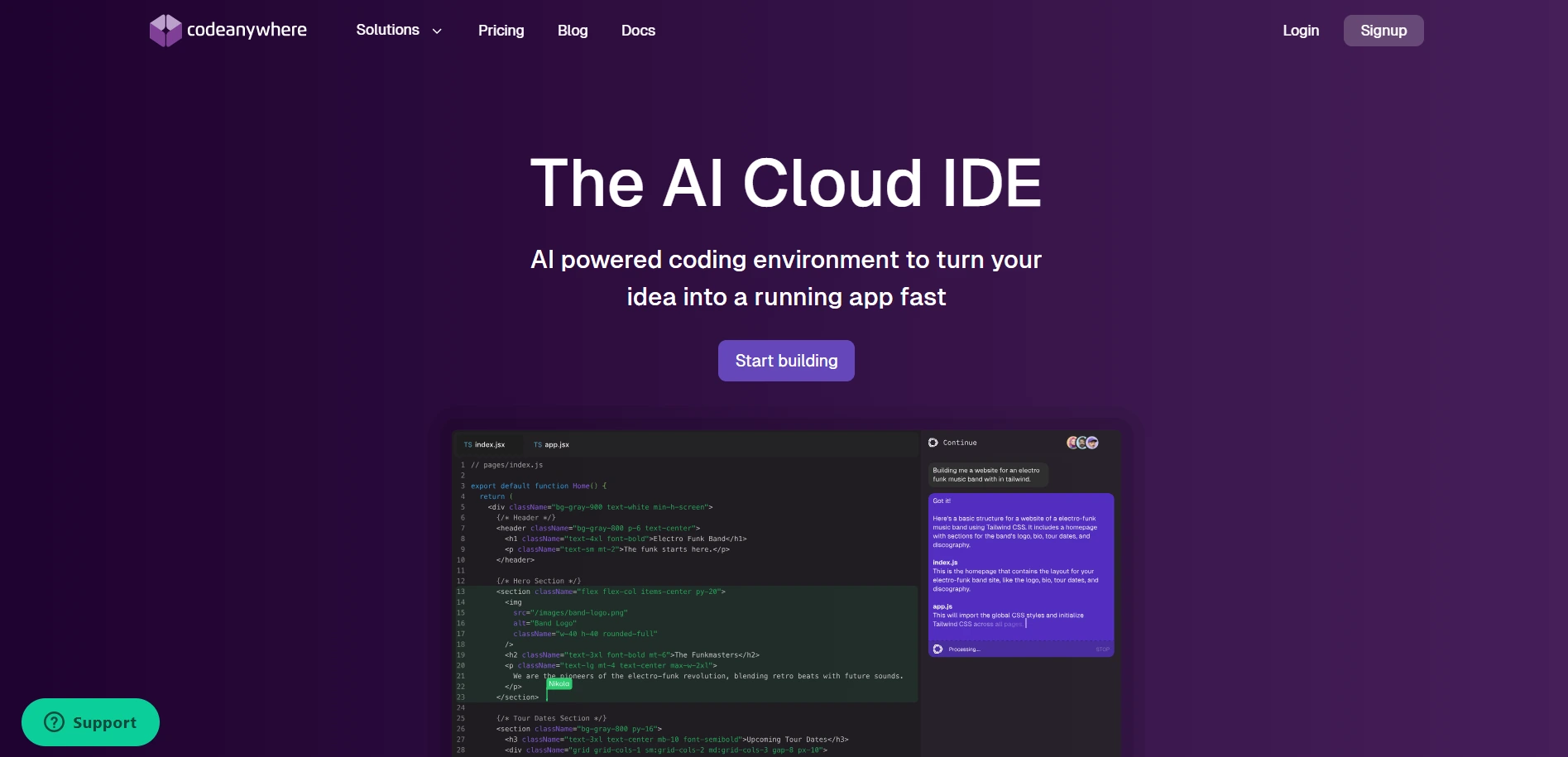Image resolution: width=1568 pixels, height=757 pixels.
Task: Click the Login link
Action: pyautogui.click(x=1300, y=30)
